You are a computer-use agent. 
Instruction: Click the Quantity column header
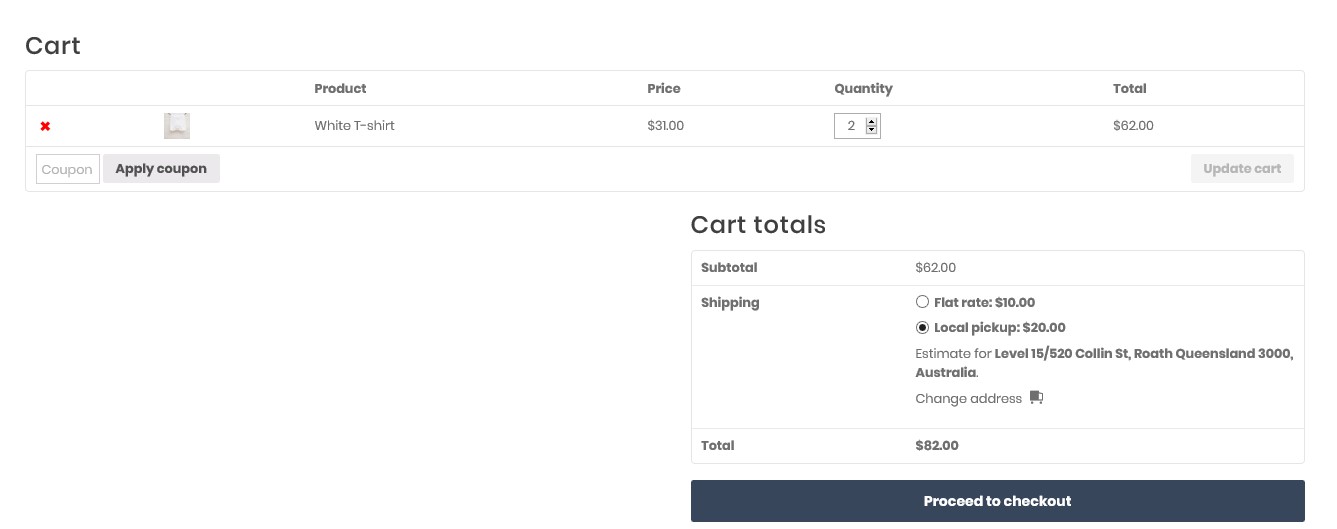[863, 88]
